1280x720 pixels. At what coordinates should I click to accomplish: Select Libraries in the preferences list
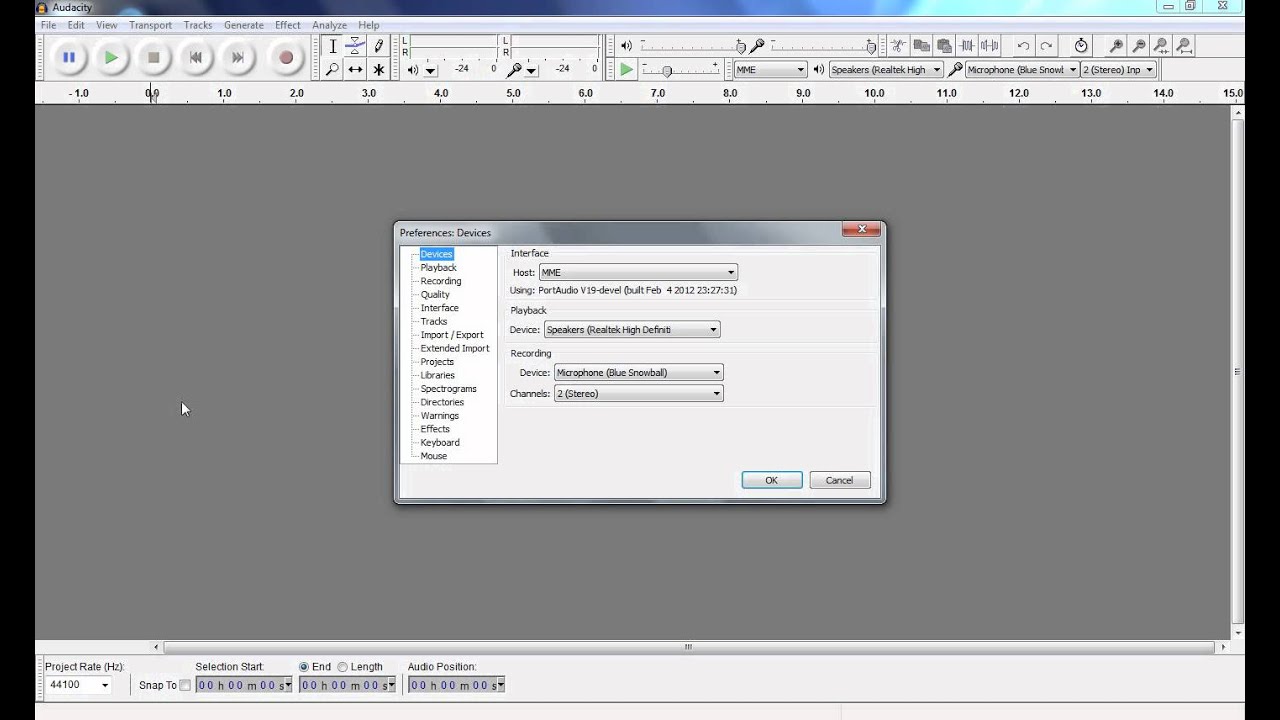pos(437,376)
